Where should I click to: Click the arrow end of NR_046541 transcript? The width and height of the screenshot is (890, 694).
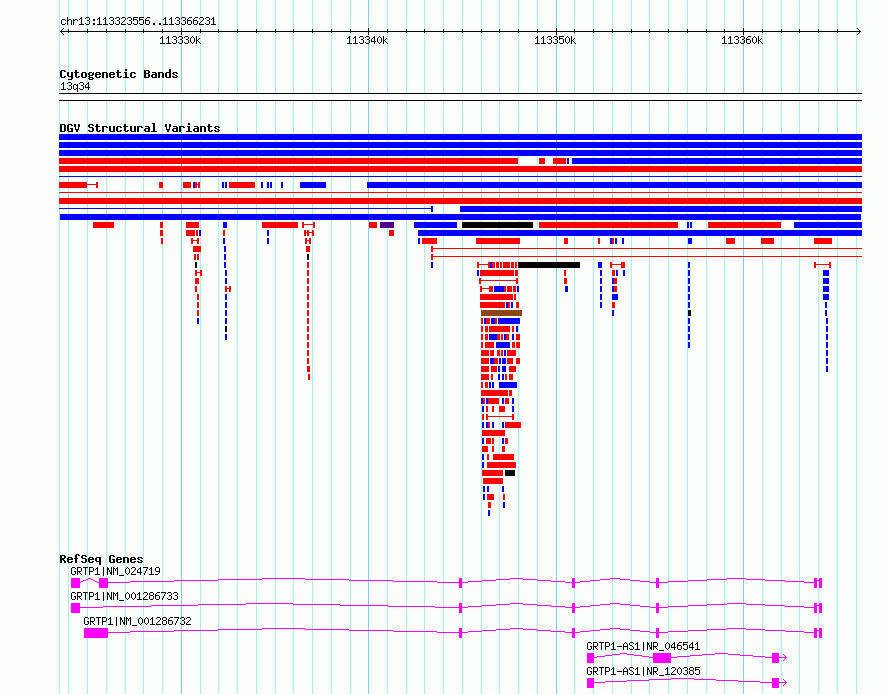click(x=784, y=658)
